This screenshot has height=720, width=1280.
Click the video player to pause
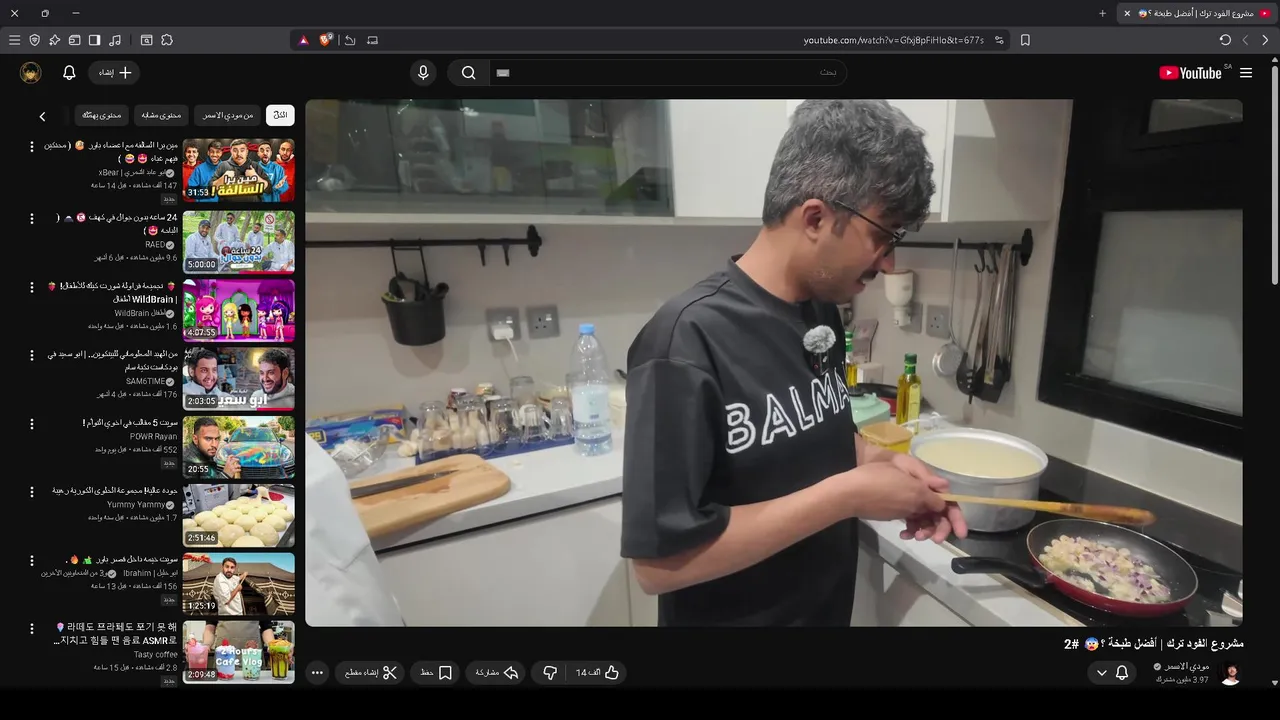[774, 363]
